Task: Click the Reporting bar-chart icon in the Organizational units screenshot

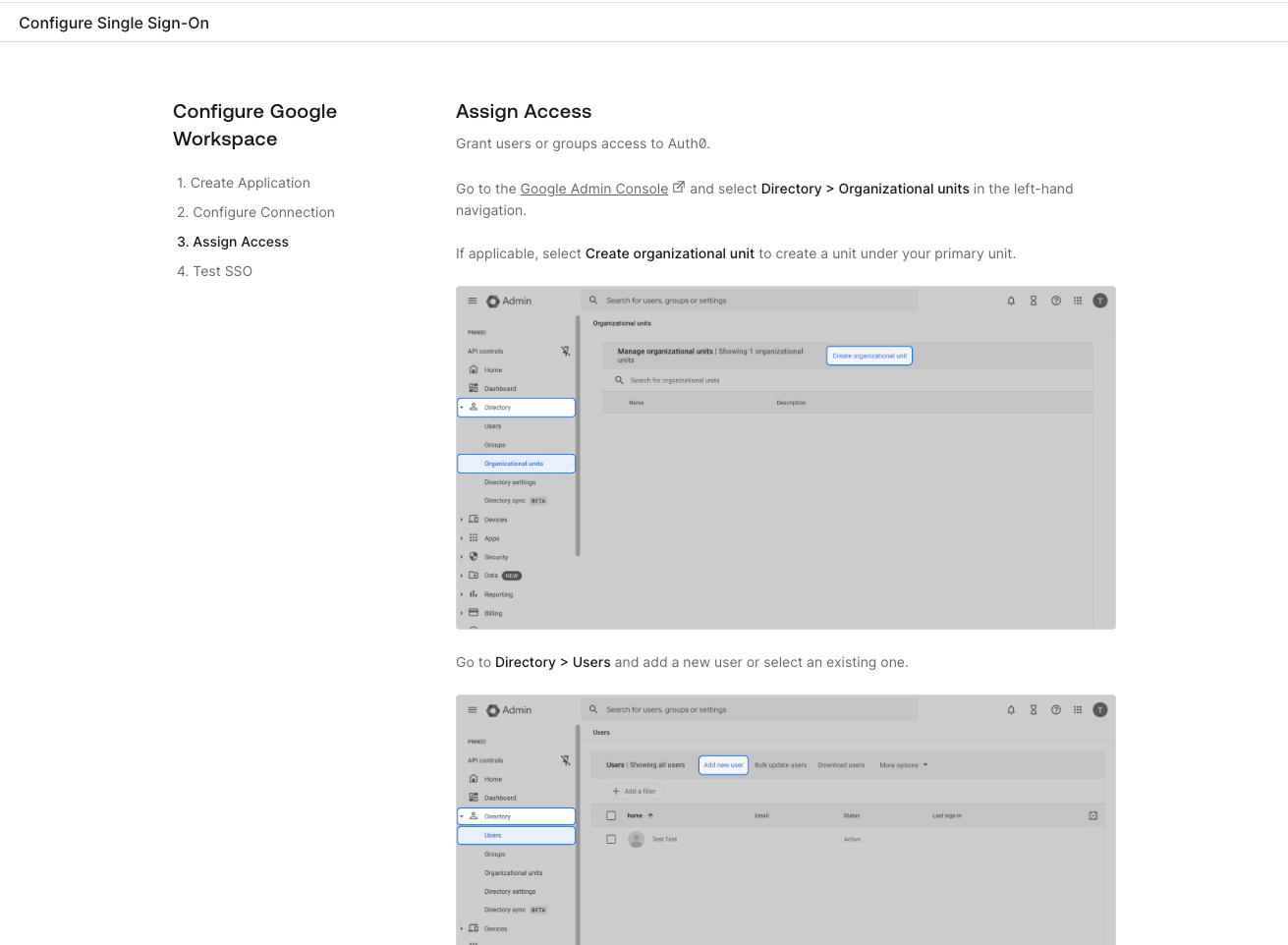Action: [x=474, y=594]
